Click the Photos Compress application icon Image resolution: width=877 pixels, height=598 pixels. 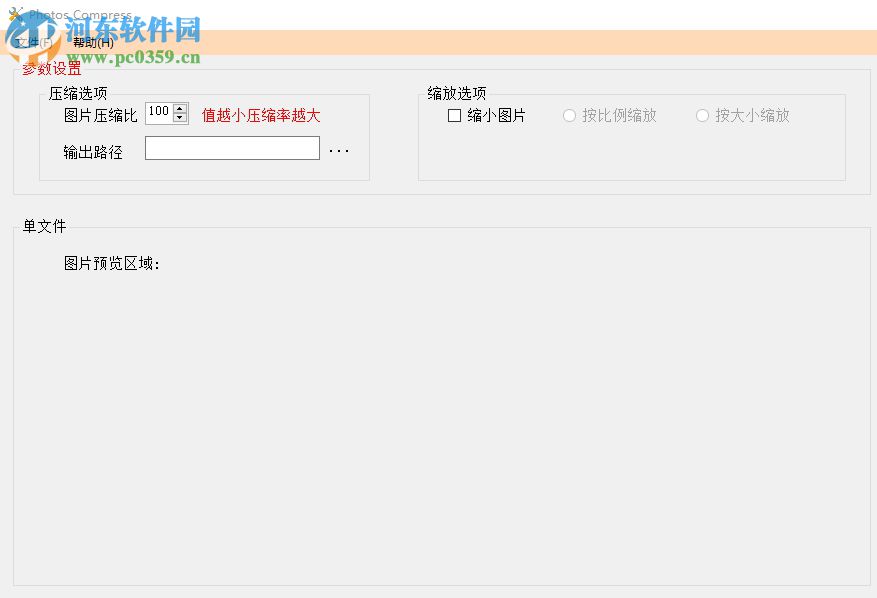tap(14, 13)
